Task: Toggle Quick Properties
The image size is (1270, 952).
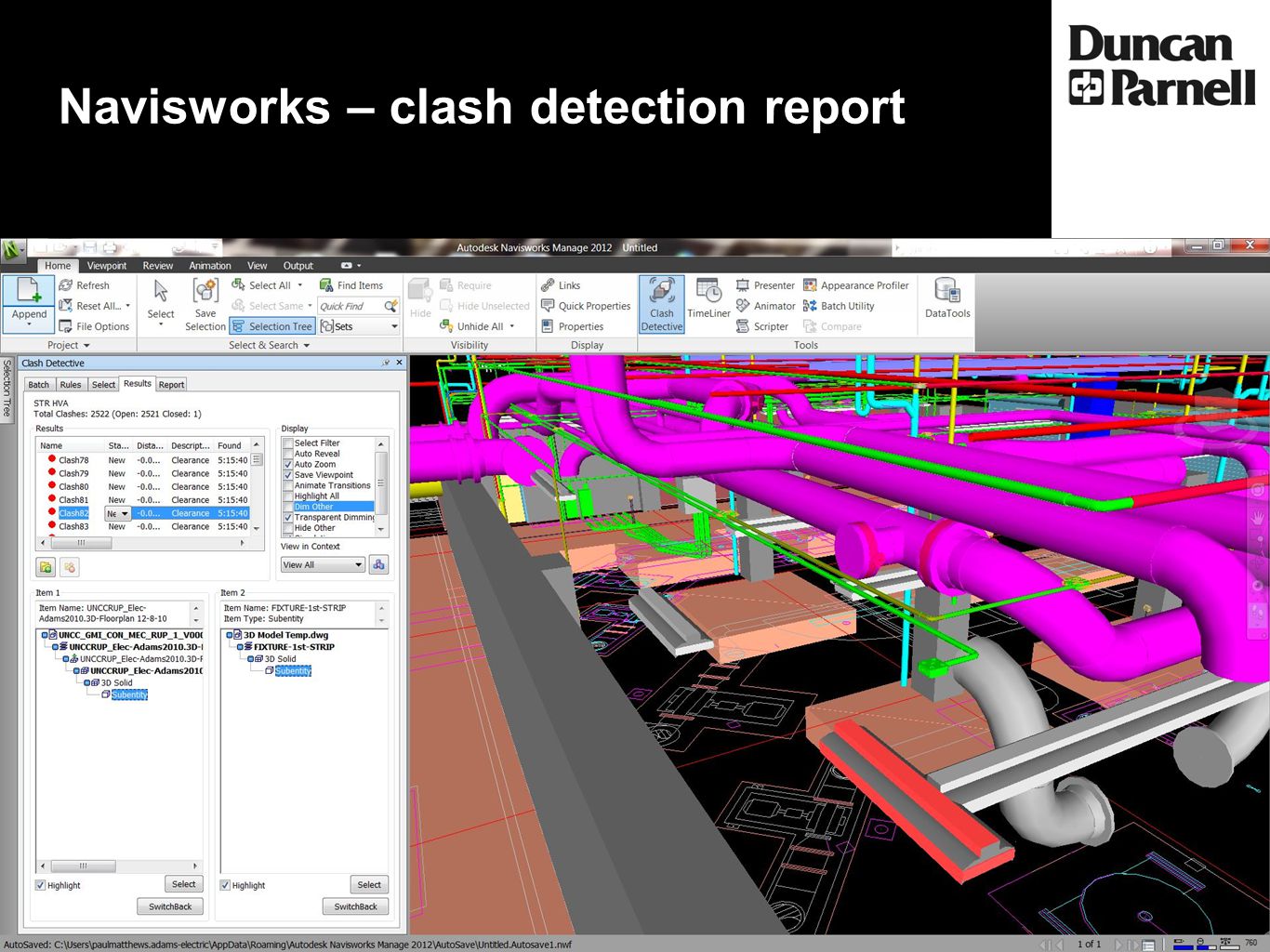Action: [586, 306]
